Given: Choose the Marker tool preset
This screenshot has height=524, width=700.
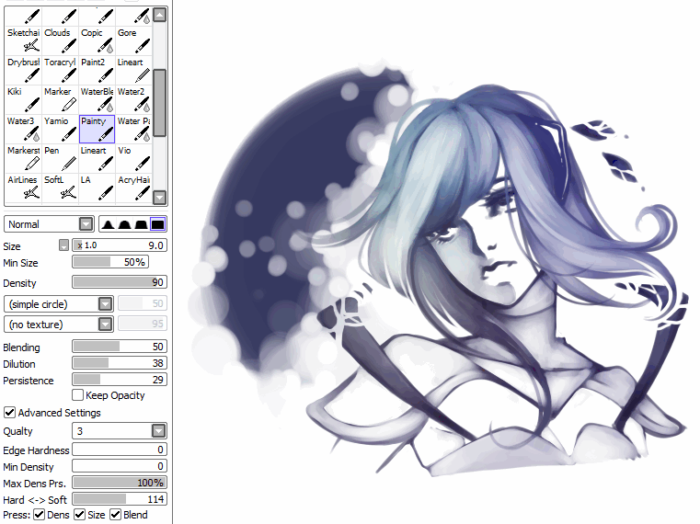Looking at the screenshot, I should point(60,99).
